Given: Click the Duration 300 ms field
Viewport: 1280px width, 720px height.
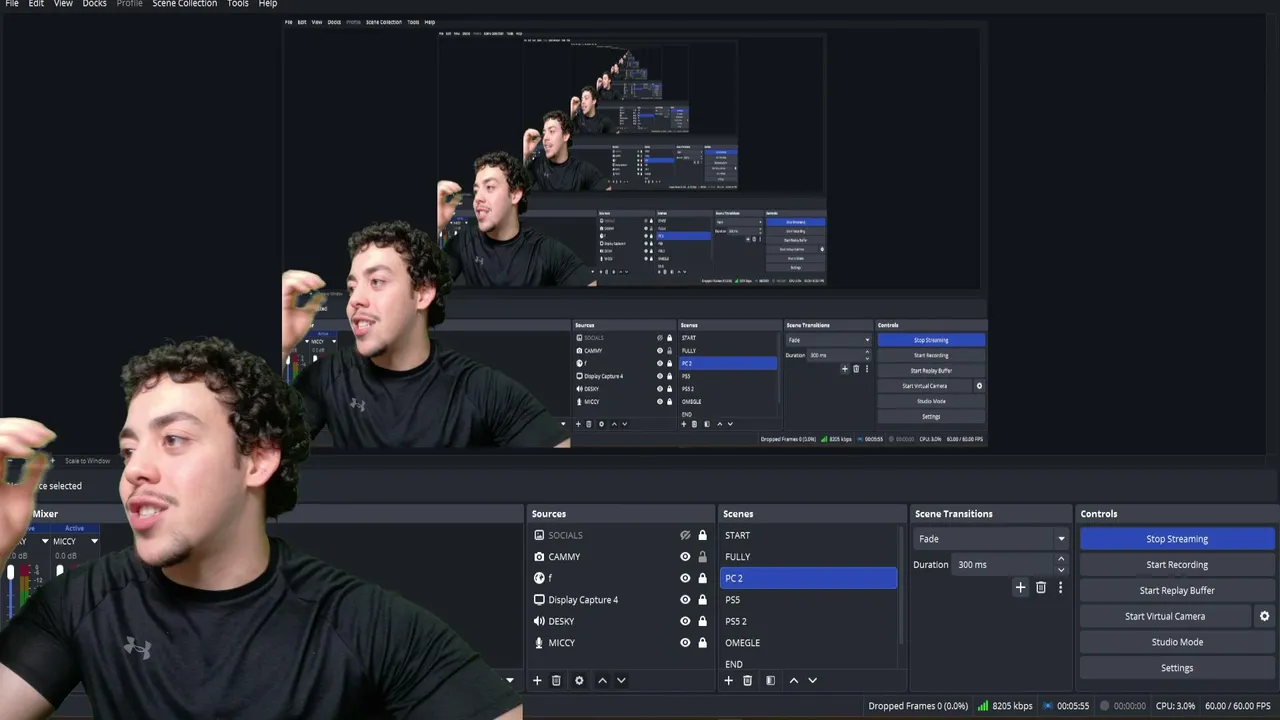Looking at the screenshot, I should [1003, 565].
